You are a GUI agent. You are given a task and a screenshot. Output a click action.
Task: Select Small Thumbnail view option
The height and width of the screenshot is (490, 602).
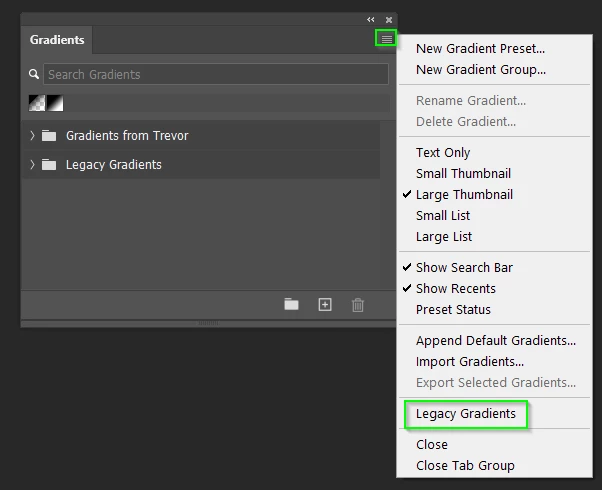coord(463,174)
